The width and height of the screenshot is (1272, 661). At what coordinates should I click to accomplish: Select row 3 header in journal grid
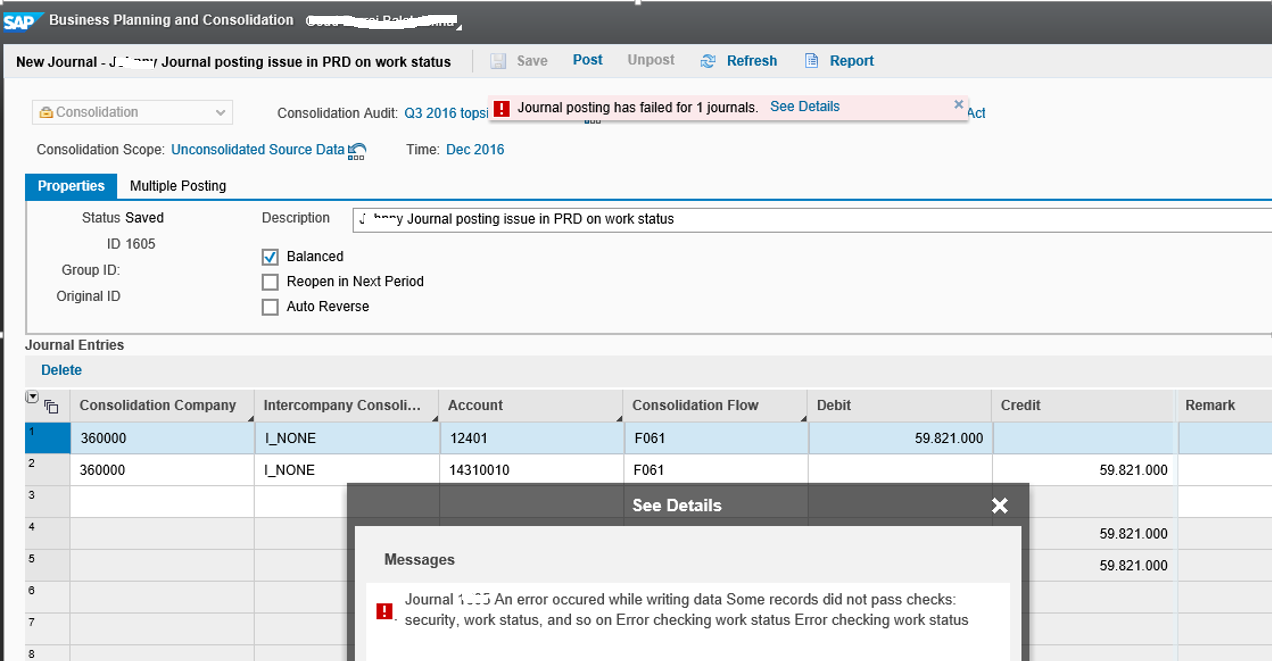(x=47, y=502)
